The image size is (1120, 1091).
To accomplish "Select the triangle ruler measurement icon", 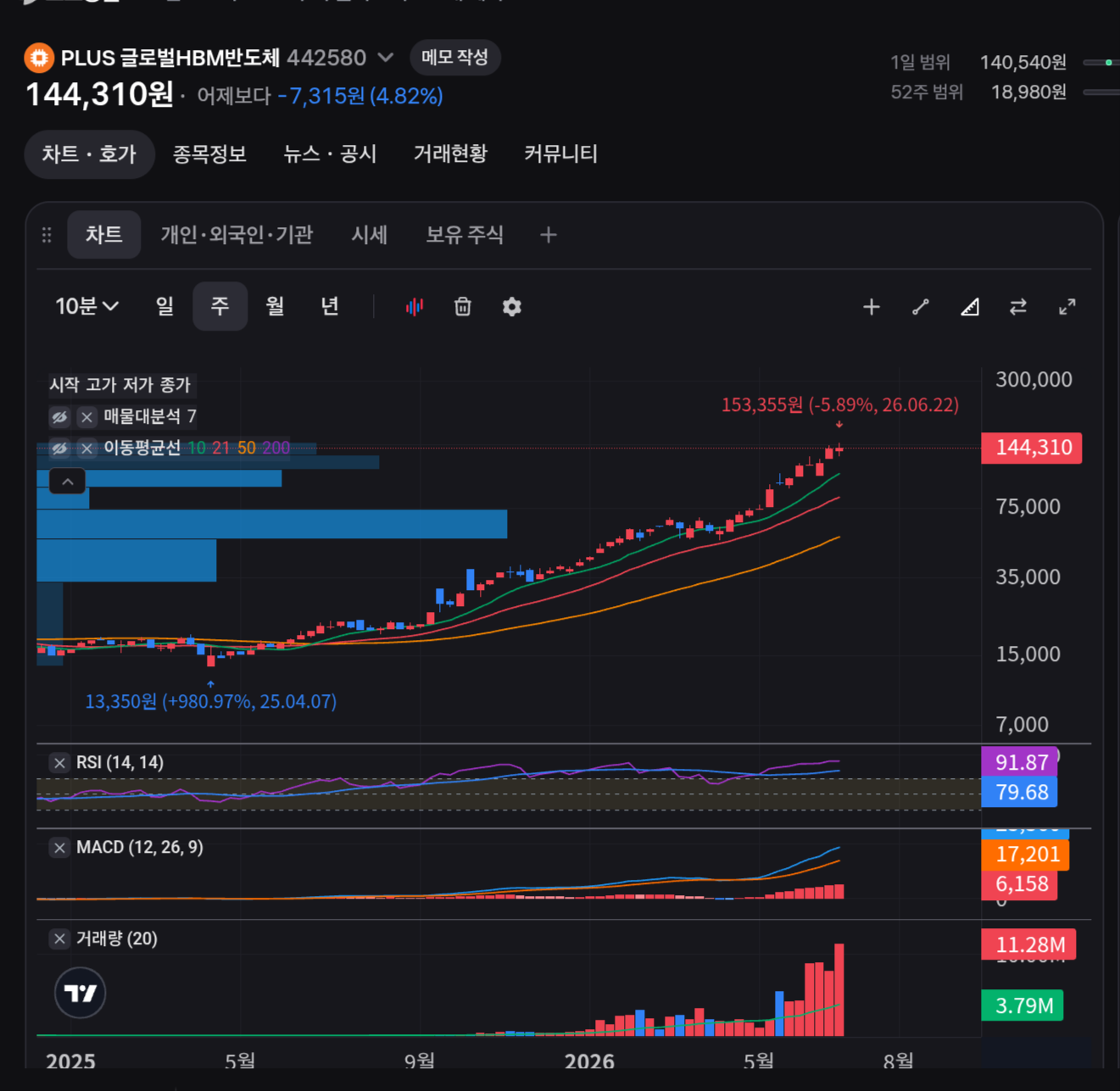I will [x=969, y=307].
